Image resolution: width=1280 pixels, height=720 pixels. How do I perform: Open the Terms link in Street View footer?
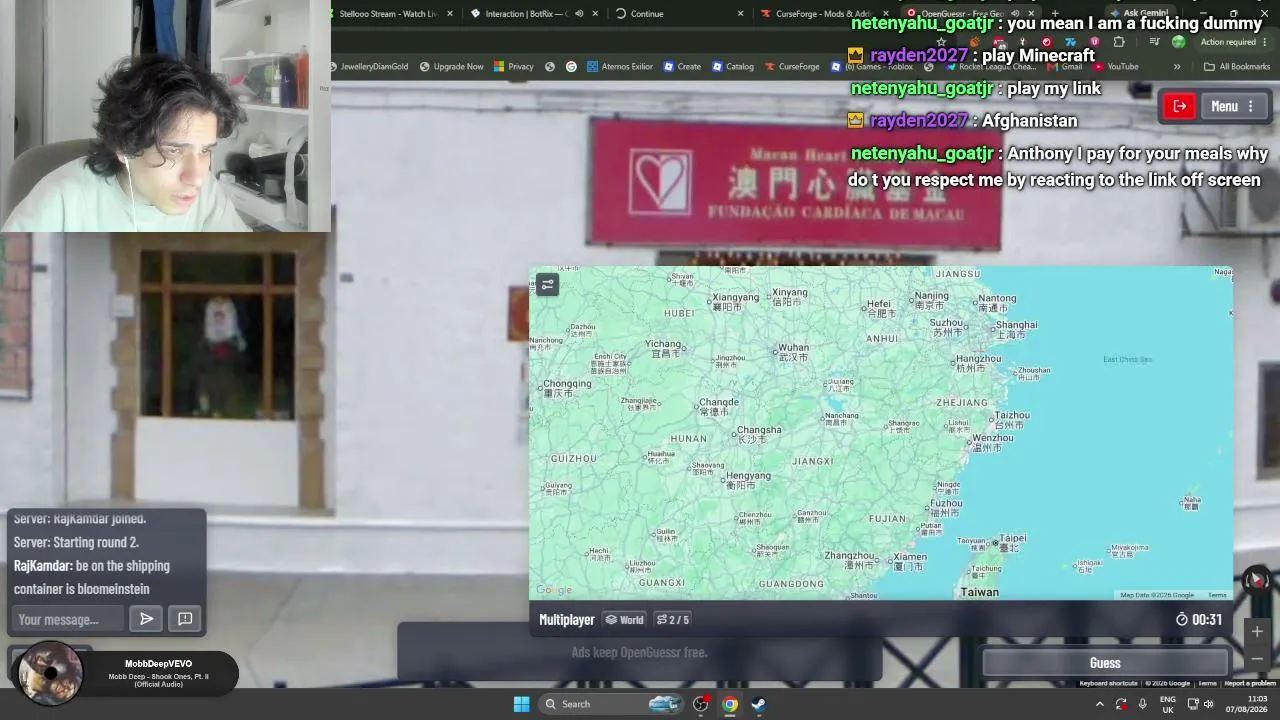point(1207,684)
